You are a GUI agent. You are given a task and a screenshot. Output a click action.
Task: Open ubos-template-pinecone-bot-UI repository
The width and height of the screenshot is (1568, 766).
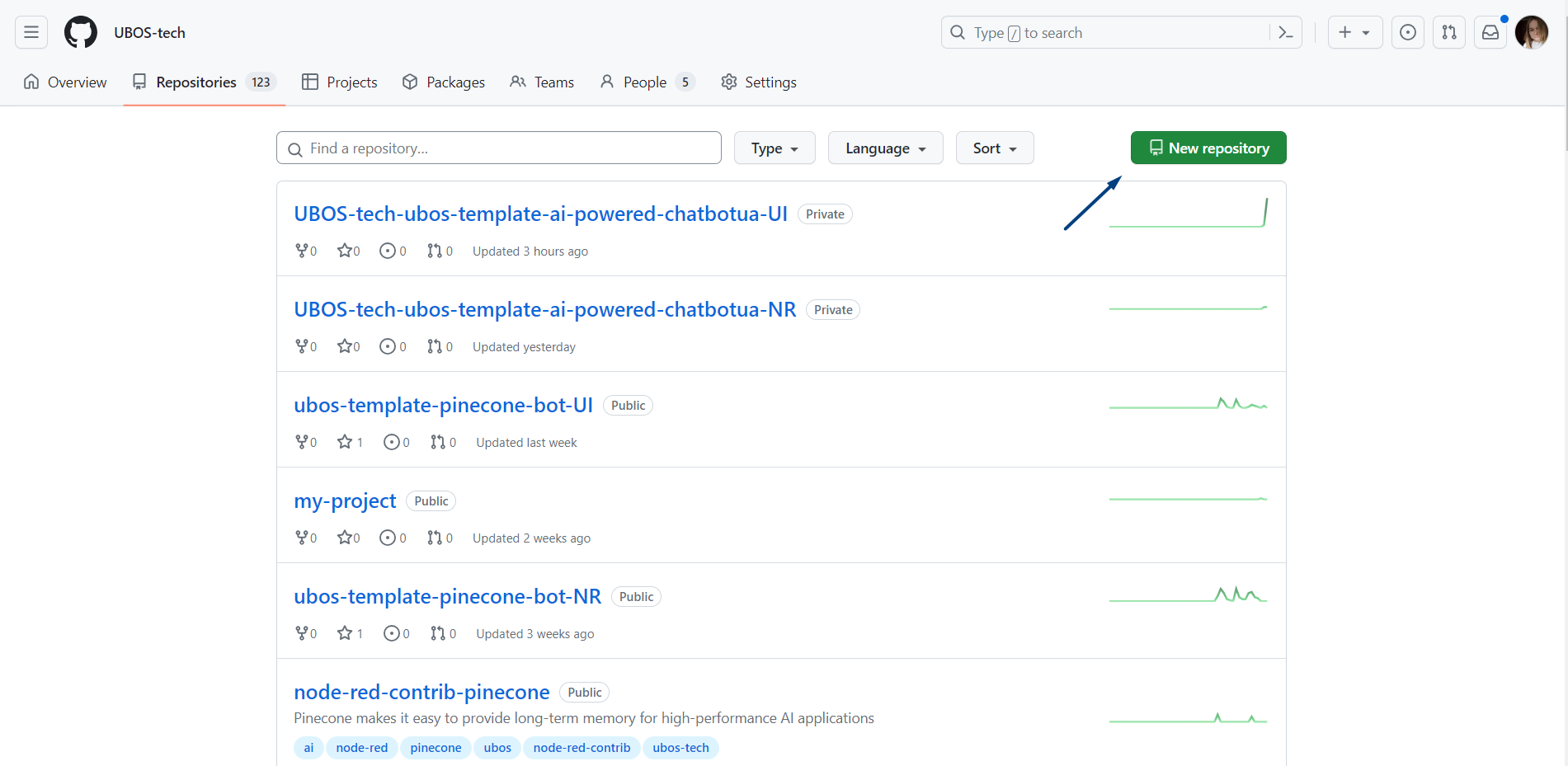click(444, 405)
